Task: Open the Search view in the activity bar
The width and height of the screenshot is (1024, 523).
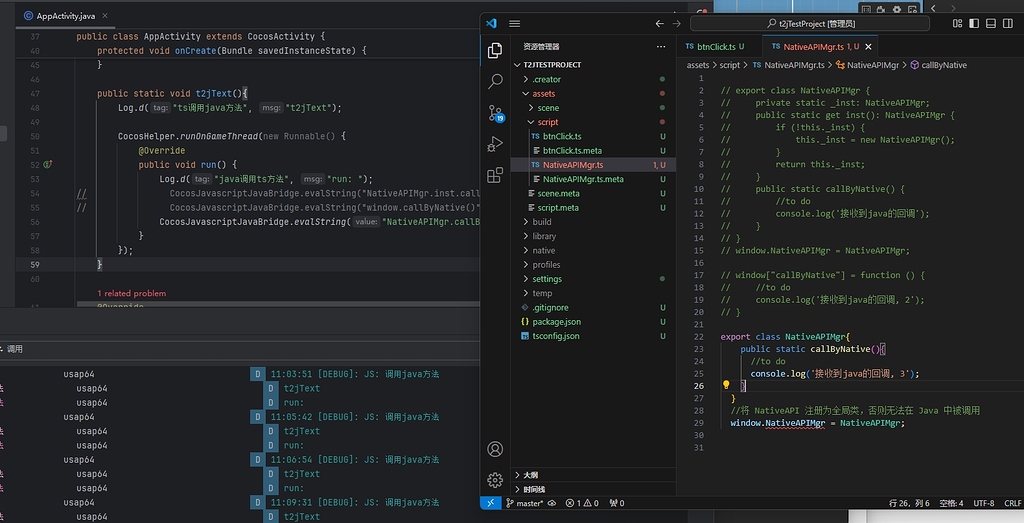Action: (x=495, y=81)
